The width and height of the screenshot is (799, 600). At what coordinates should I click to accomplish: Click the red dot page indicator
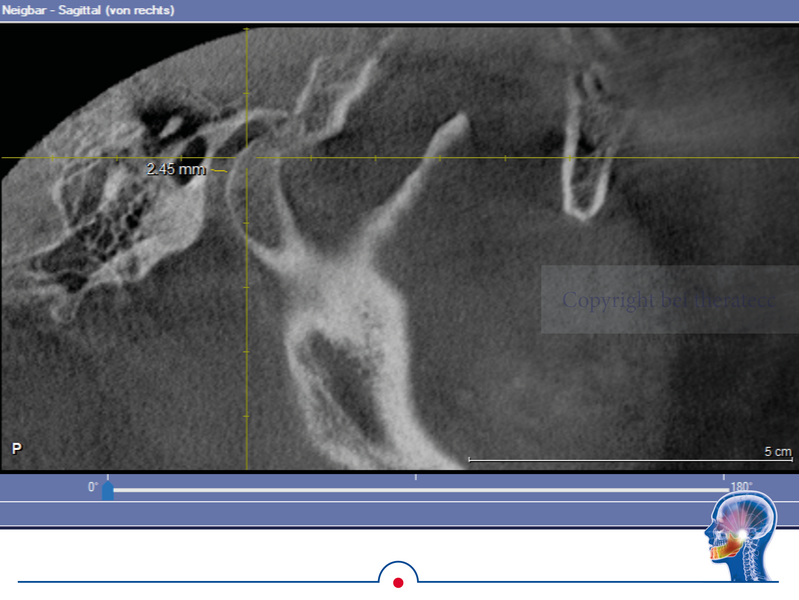point(398,582)
